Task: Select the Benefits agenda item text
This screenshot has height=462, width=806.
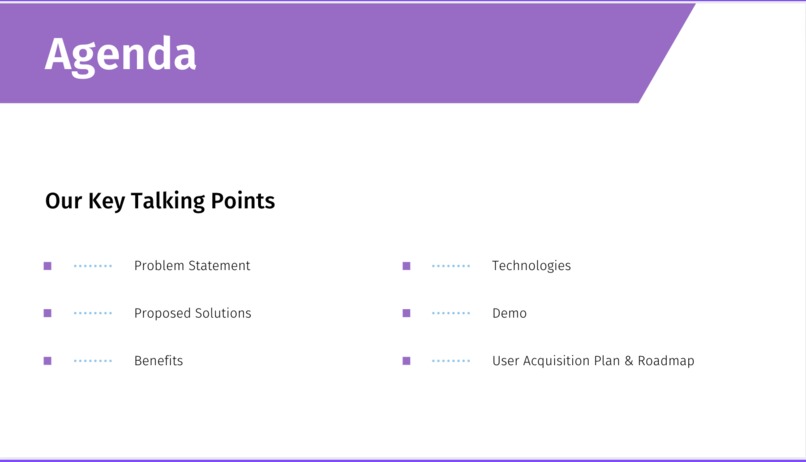Action: point(158,361)
